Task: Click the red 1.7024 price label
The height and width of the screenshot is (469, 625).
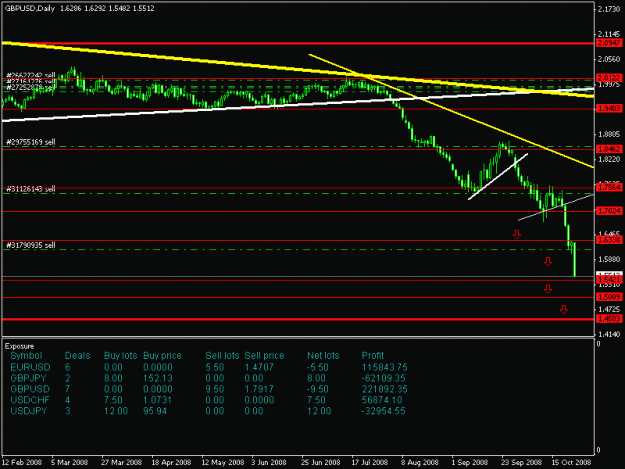Action: (x=609, y=210)
